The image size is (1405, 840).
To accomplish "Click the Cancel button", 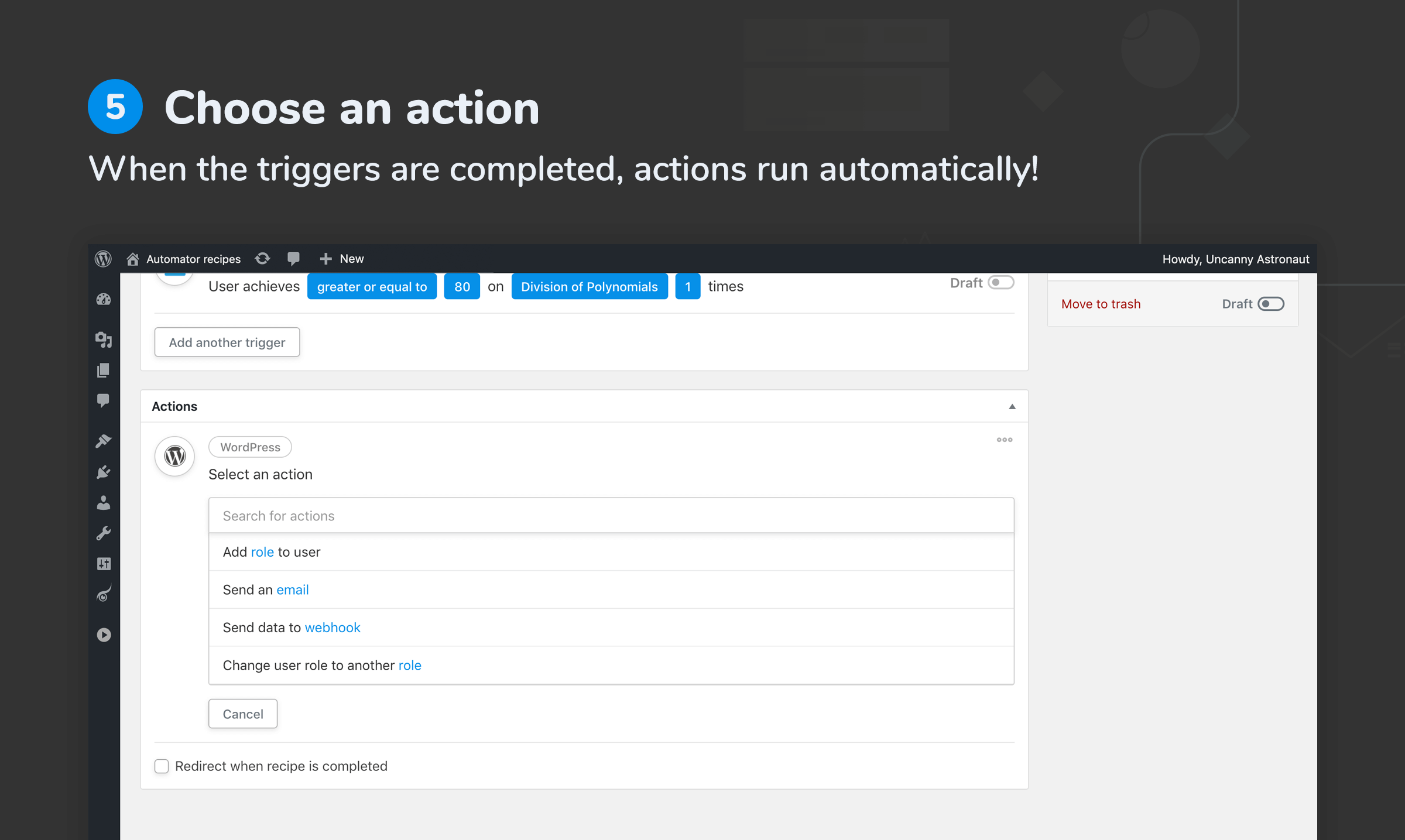I will click(x=243, y=714).
